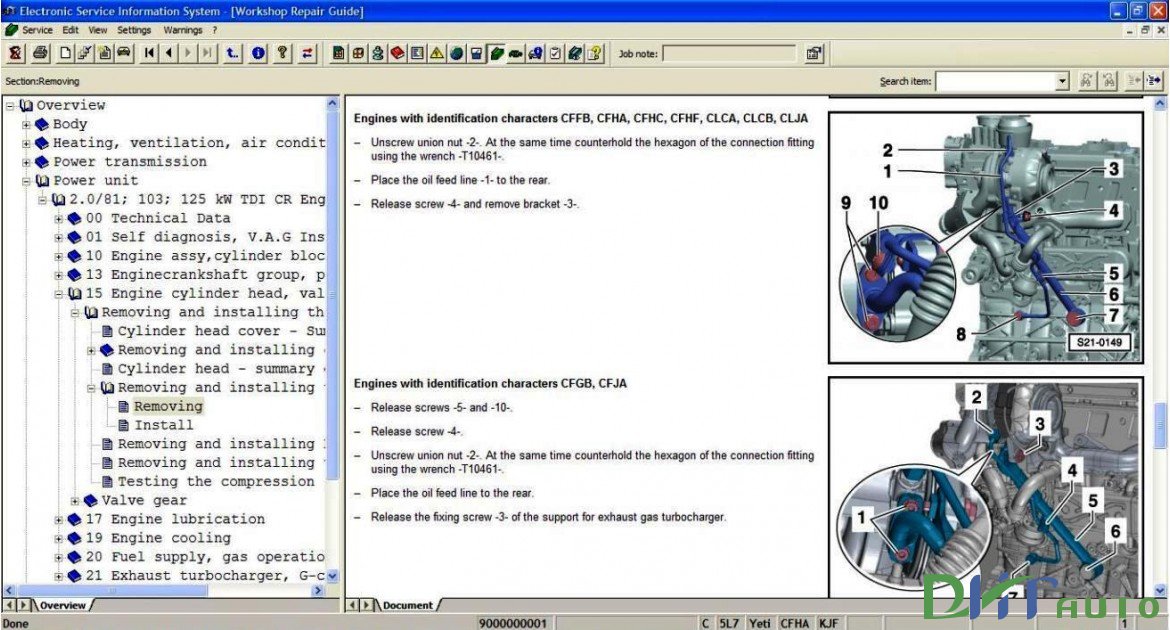Select '21 Exhaust turbocharger' tree entry

coord(205,576)
